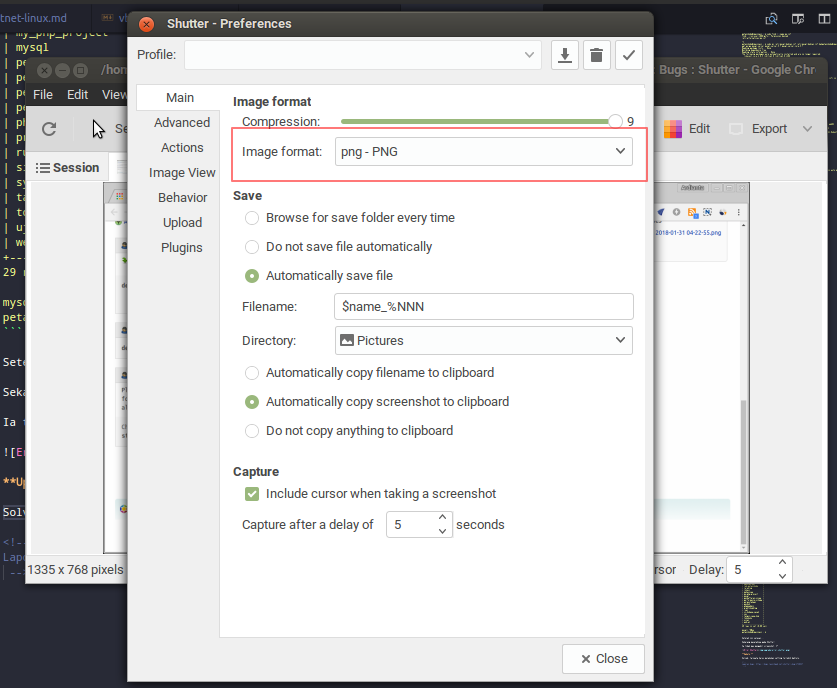837x688 pixels.
Task: Close the Preferences dialog with red button
Action: [x=147, y=24]
